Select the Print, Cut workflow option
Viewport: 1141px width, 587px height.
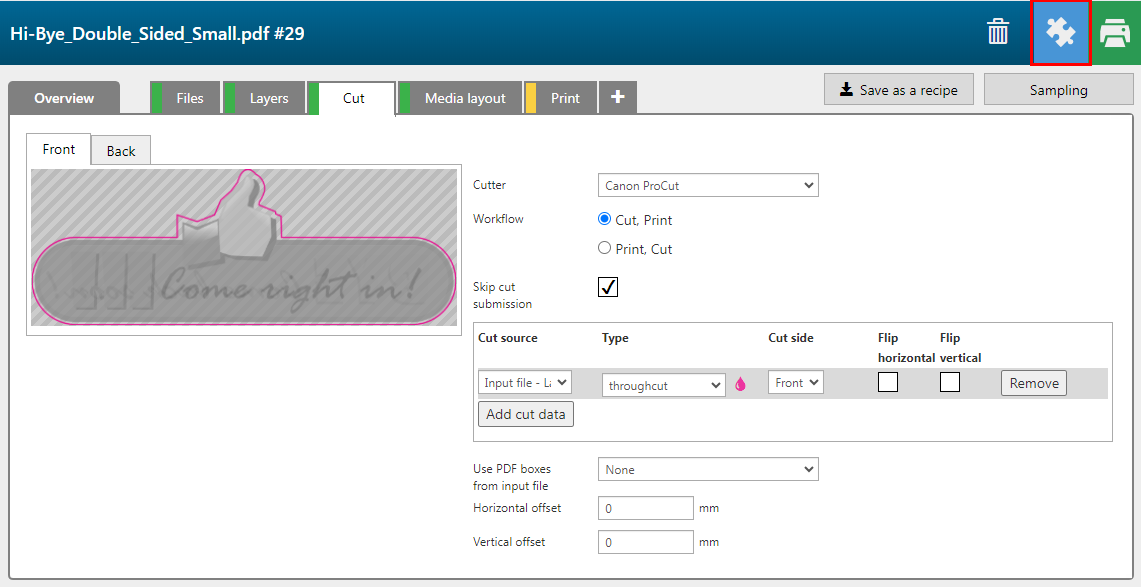coord(604,248)
